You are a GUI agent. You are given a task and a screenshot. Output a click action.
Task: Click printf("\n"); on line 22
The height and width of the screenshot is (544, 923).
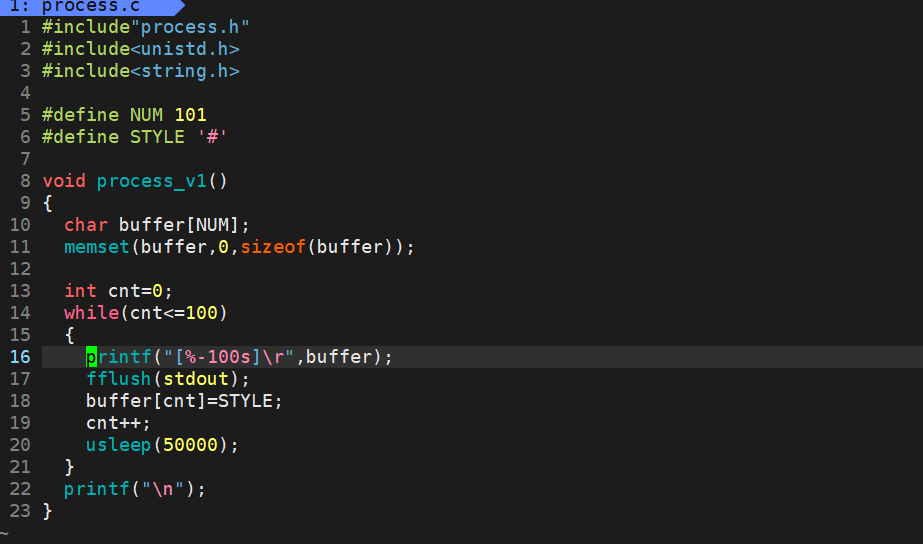coord(135,489)
